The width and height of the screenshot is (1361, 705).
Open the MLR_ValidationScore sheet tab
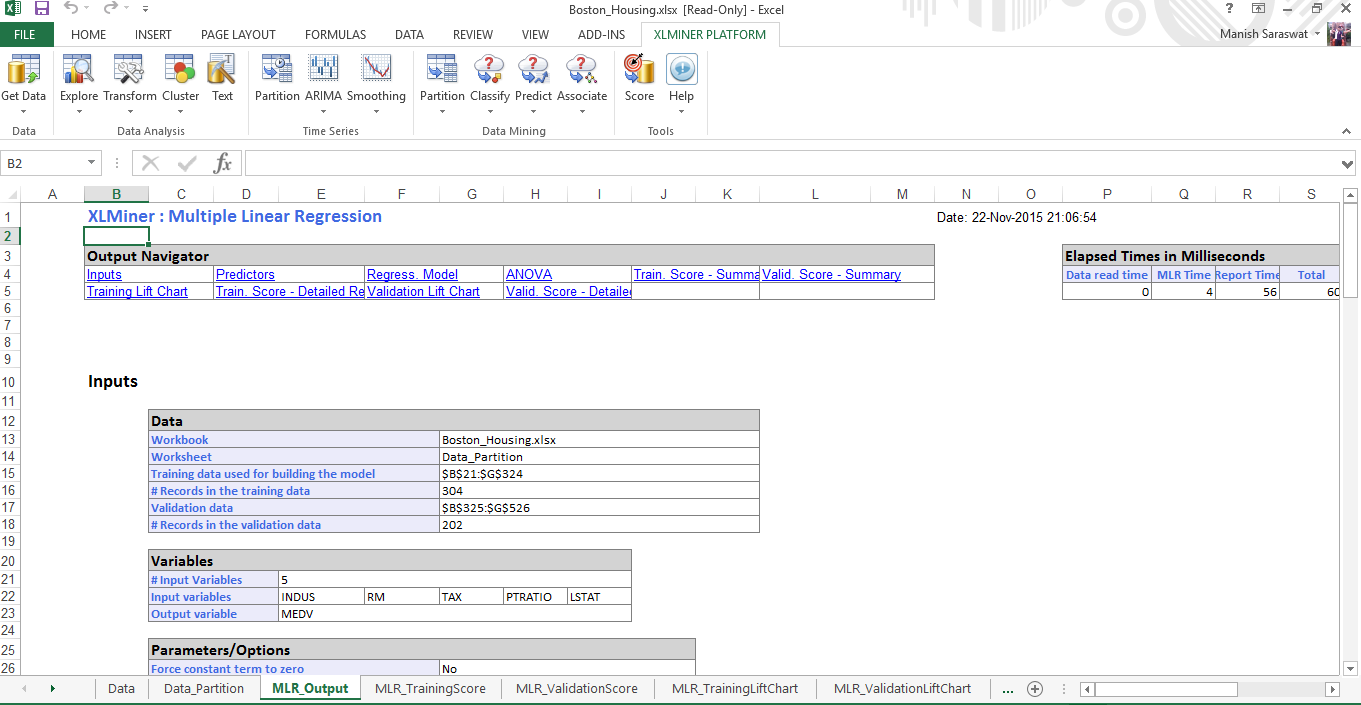(x=576, y=688)
